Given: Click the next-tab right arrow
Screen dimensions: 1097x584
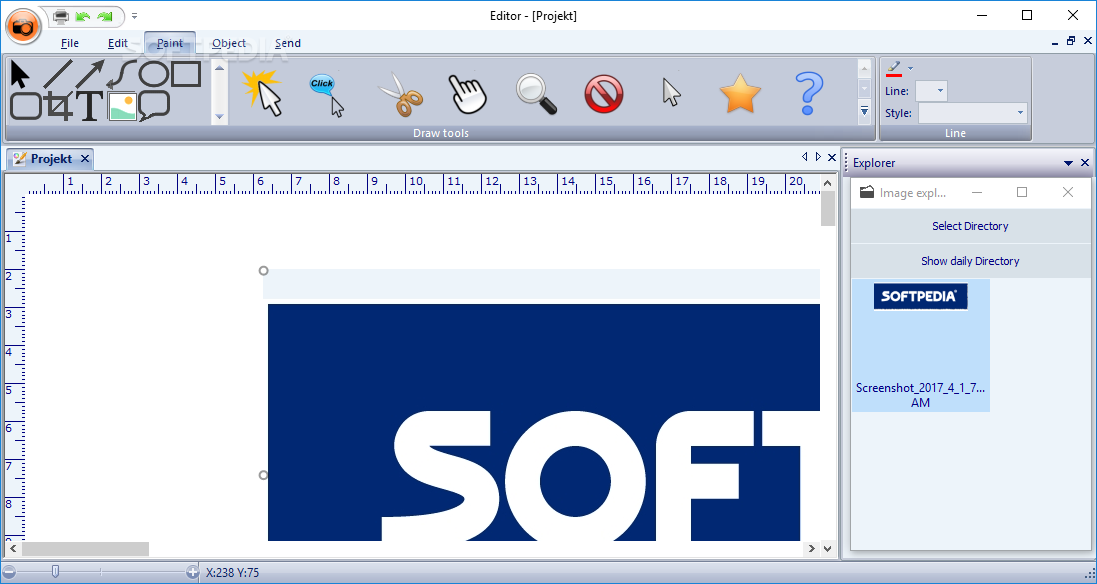Looking at the screenshot, I should 818,157.
